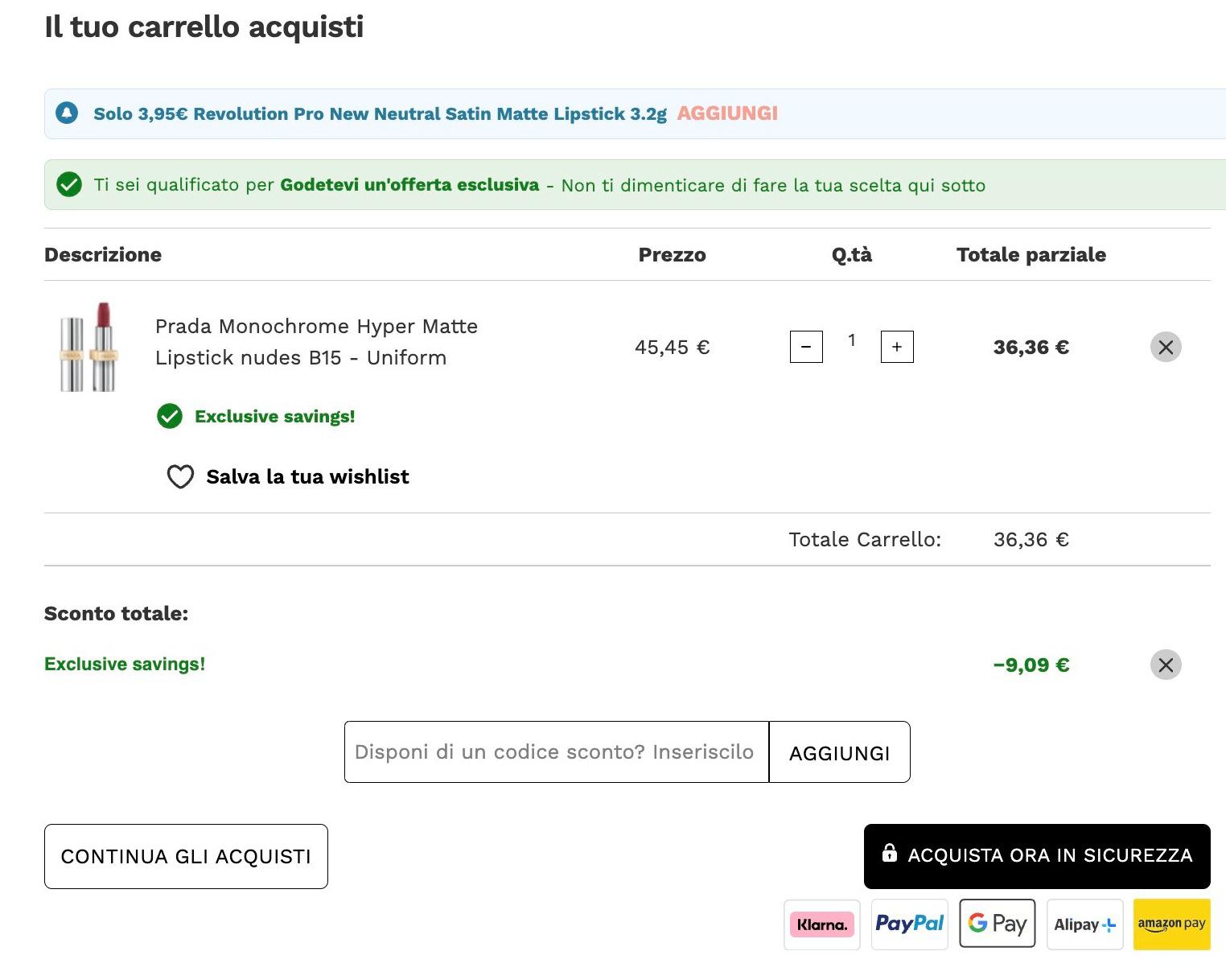Viewport: 1226px width, 980px height.
Task: Click the Totale Carrello: label
Action: coord(865,539)
